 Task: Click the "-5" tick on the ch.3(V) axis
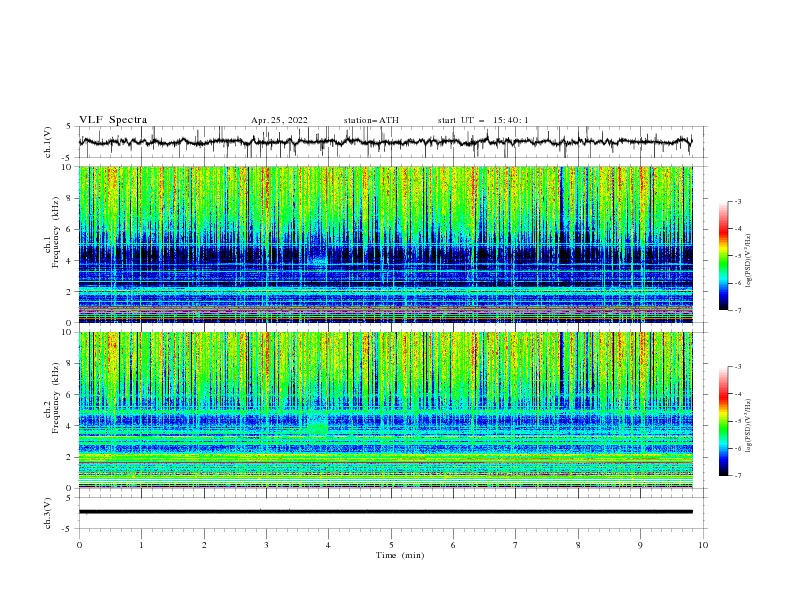click(x=68, y=529)
